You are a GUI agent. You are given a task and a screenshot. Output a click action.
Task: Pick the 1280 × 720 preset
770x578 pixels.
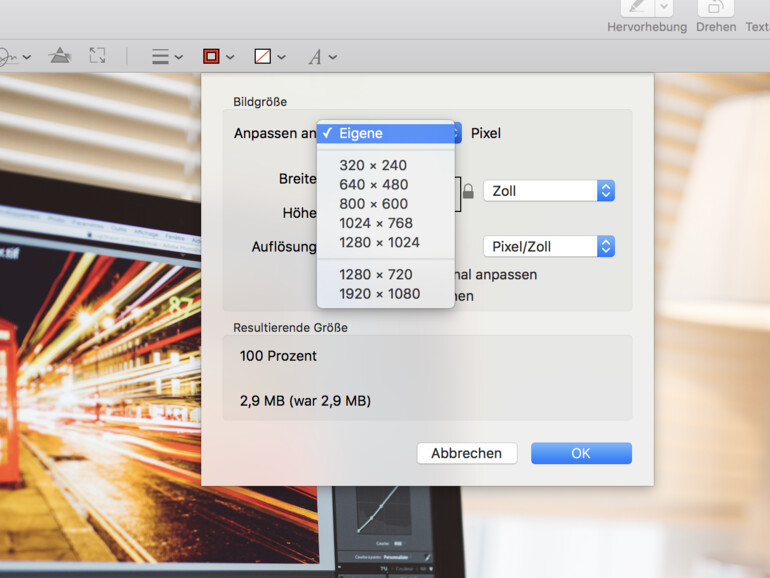pyautogui.click(x=376, y=275)
